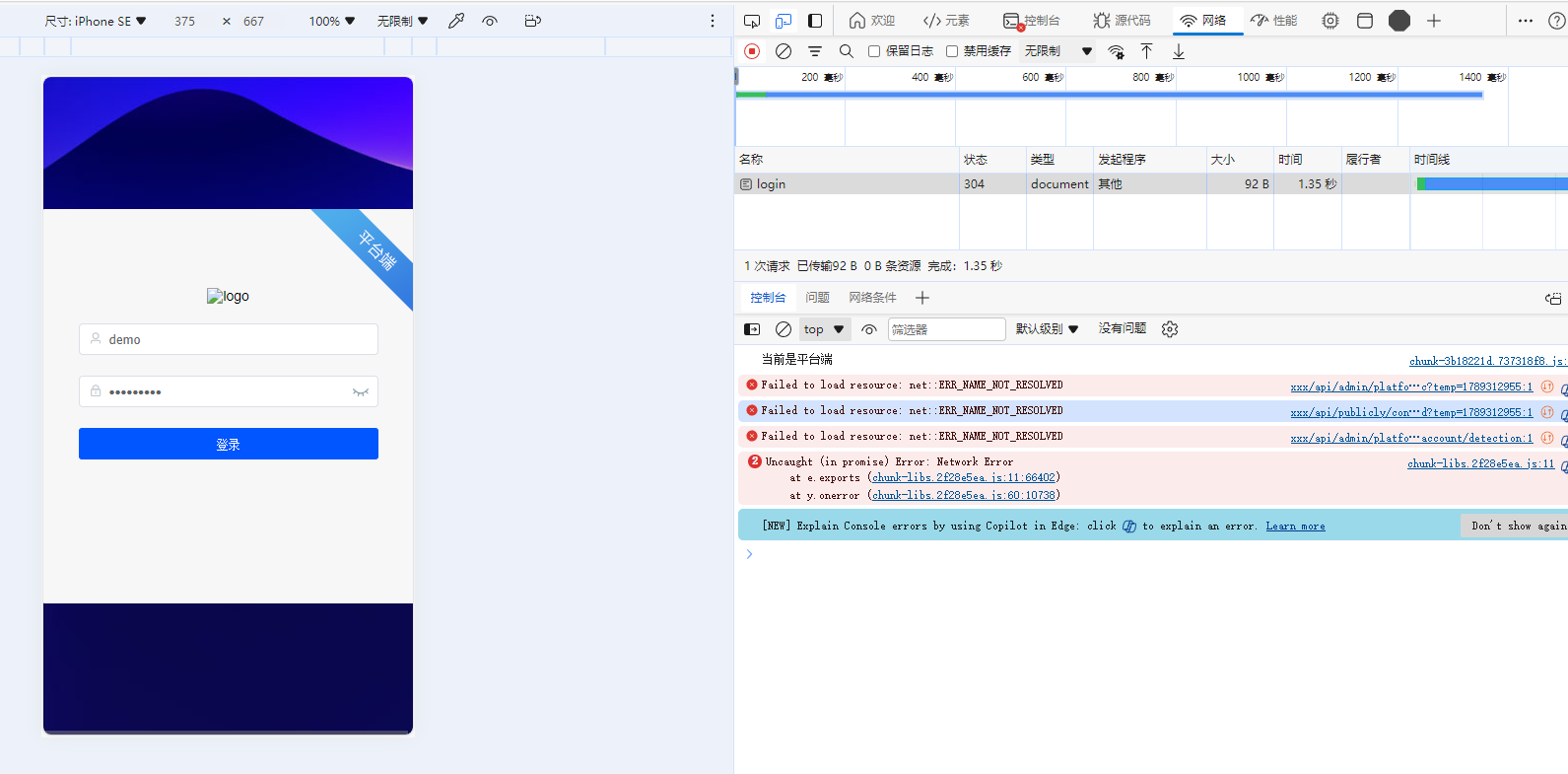Click the 1000 毫秒 timeline marker

point(1261,77)
